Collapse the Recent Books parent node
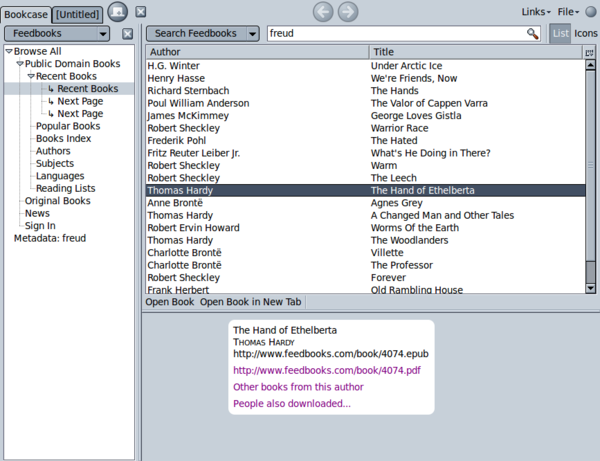The height and width of the screenshot is (461, 600). pyautogui.click(x=31, y=77)
